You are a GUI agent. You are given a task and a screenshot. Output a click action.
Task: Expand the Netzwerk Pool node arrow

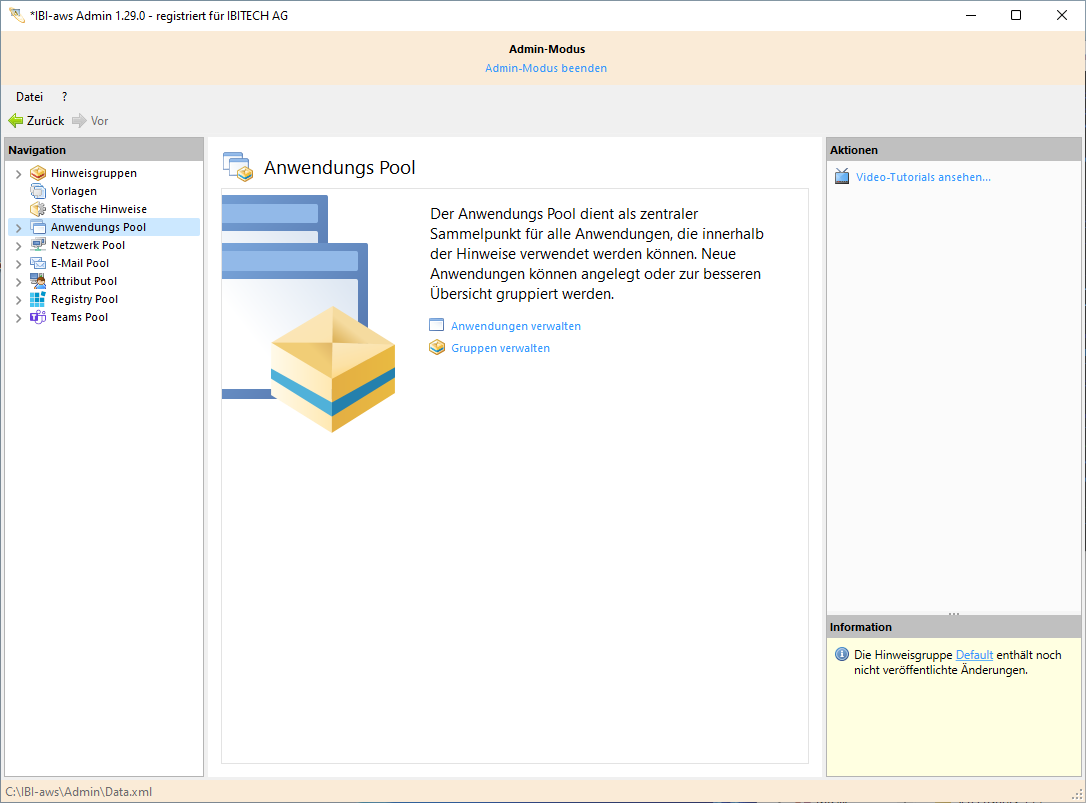(x=18, y=246)
